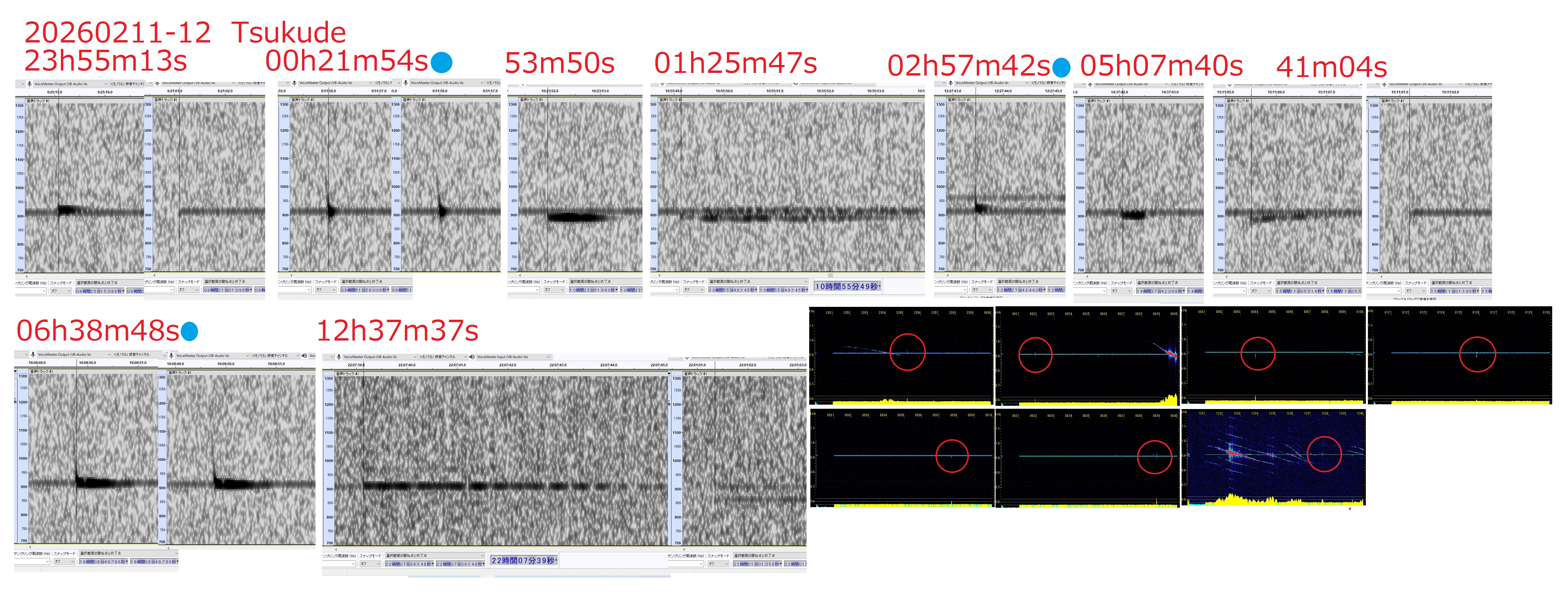The image size is (1568, 602).
Task: Click blue dot next to 06h38m48s
Action: pos(189,331)
